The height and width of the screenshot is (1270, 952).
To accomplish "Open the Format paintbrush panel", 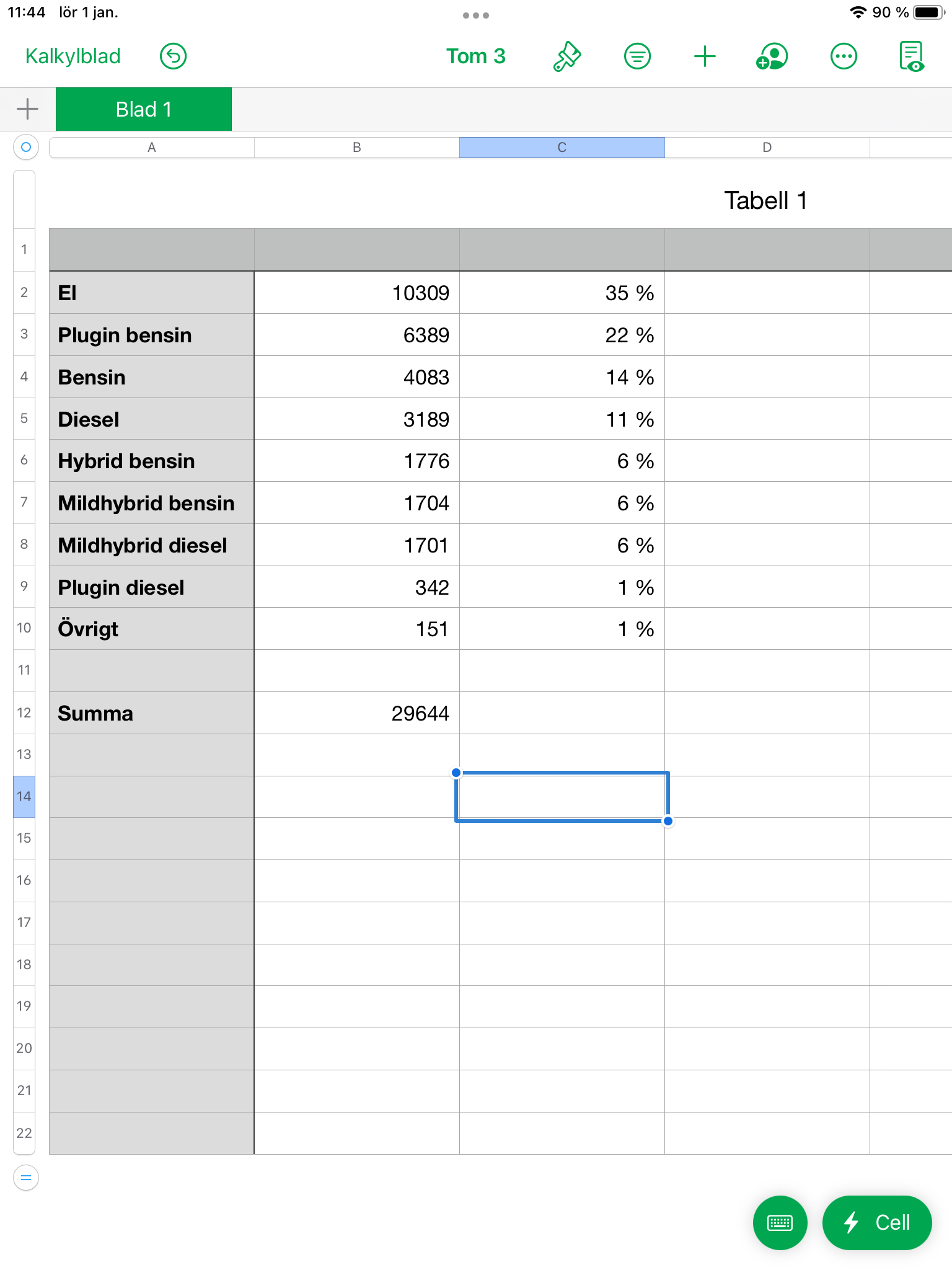I will pos(566,56).
